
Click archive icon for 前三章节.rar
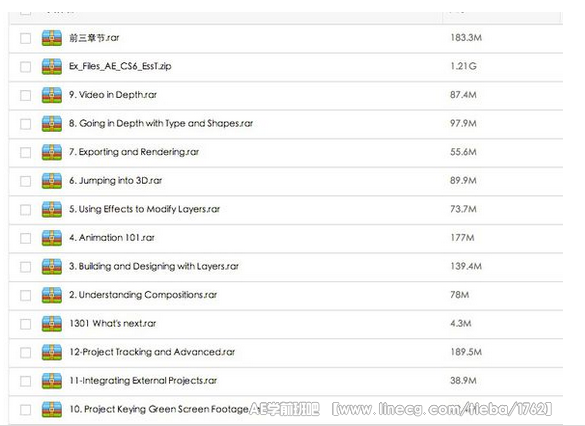click(52, 38)
